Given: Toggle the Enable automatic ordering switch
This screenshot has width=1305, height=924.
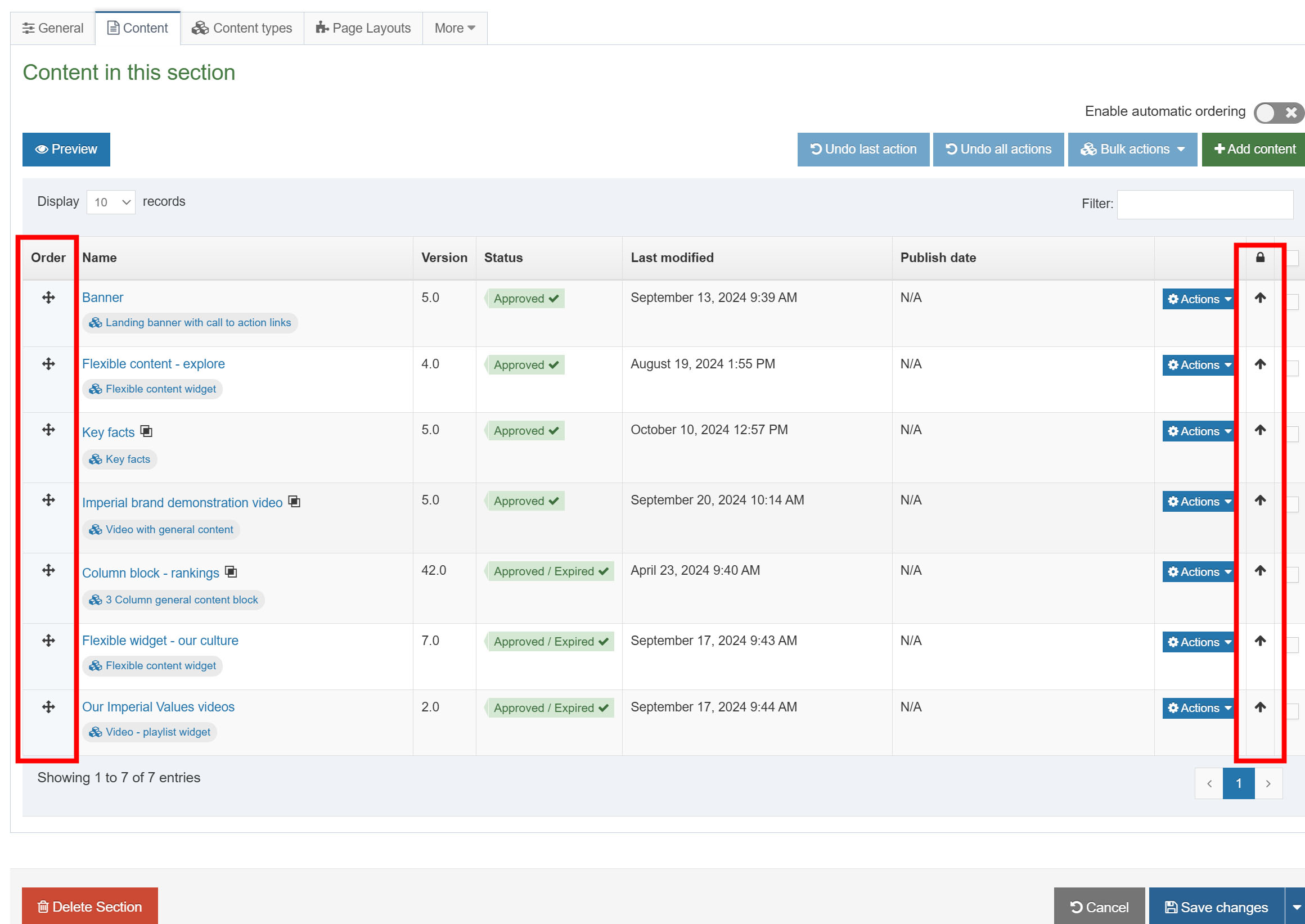Looking at the screenshot, I should pos(1277,112).
